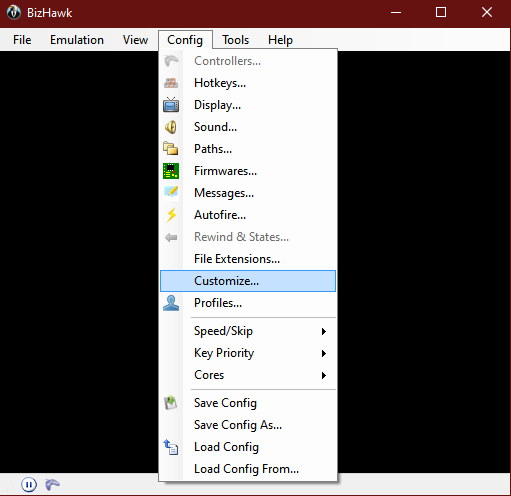
Task: Open the File menu
Action: click(22, 40)
